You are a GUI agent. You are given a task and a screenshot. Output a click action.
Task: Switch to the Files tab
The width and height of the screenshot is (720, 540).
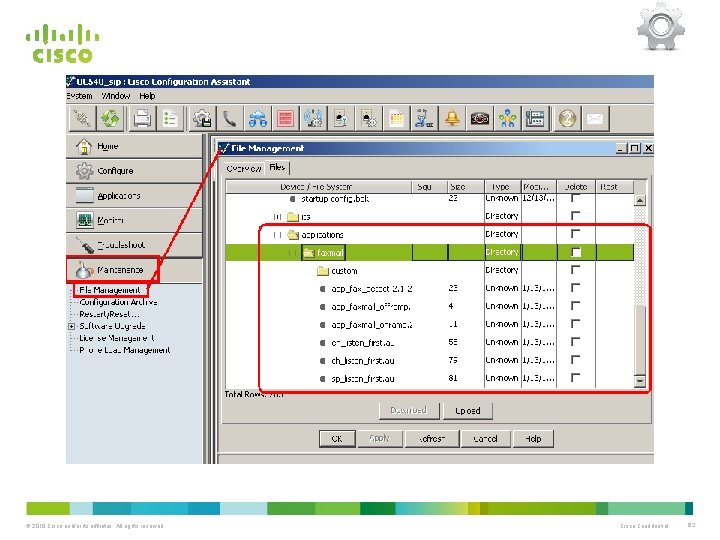click(x=277, y=168)
